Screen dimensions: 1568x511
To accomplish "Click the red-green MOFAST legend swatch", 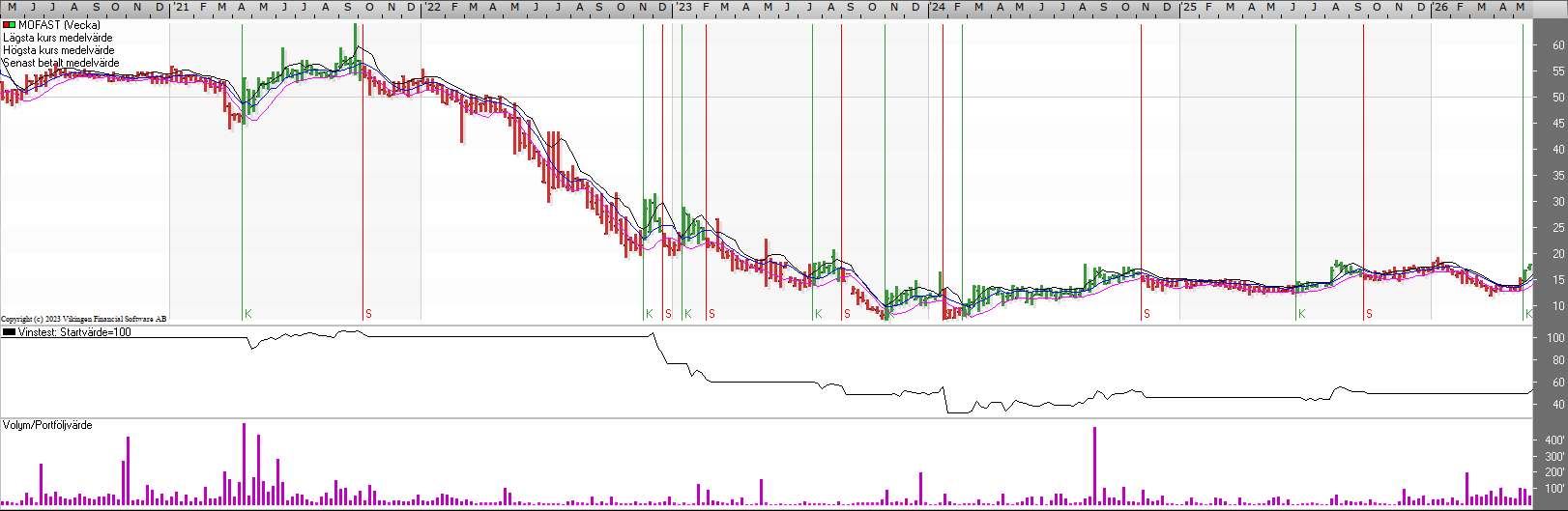I will [9, 25].
